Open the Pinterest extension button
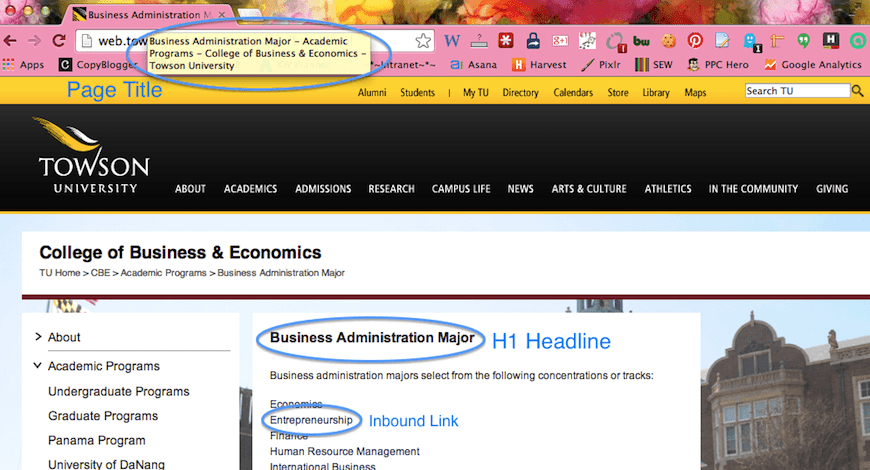The height and width of the screenshot is (470, 870). click(695, 41)
